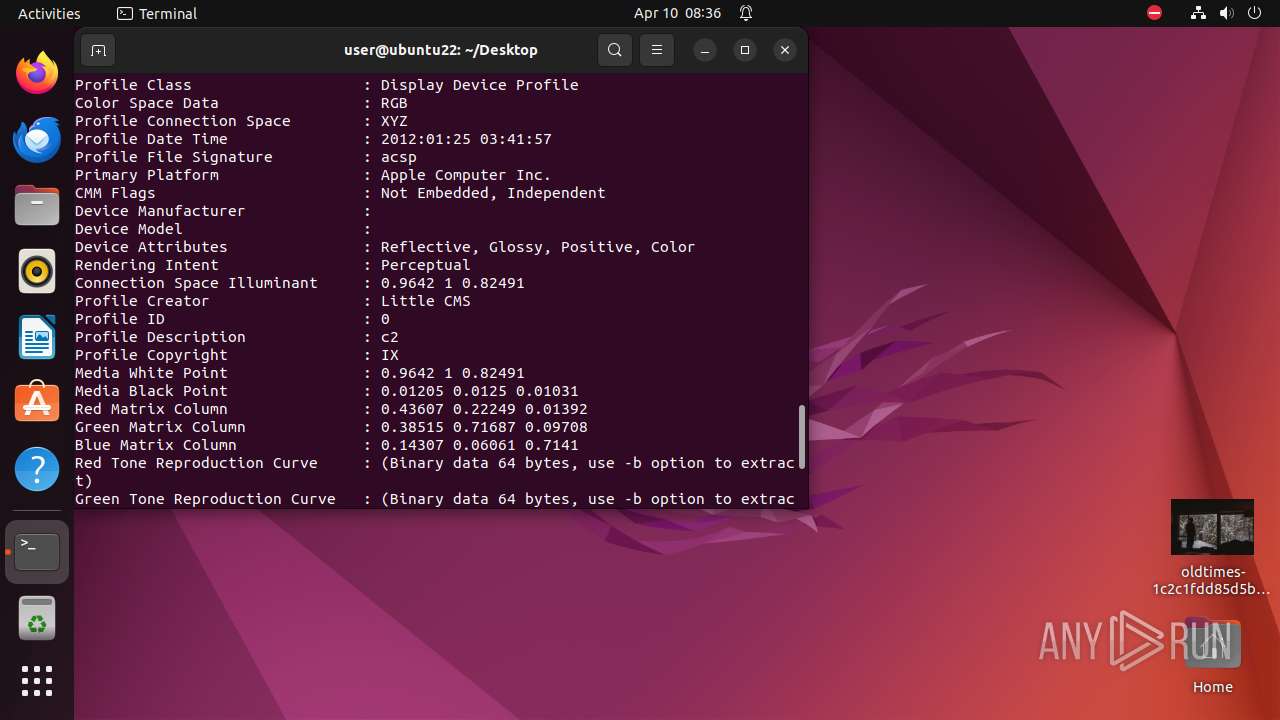1280x720 pixels.
Task: Click 'Red Tone Reproduction Curve' label
Action: (x=196, y=463)
